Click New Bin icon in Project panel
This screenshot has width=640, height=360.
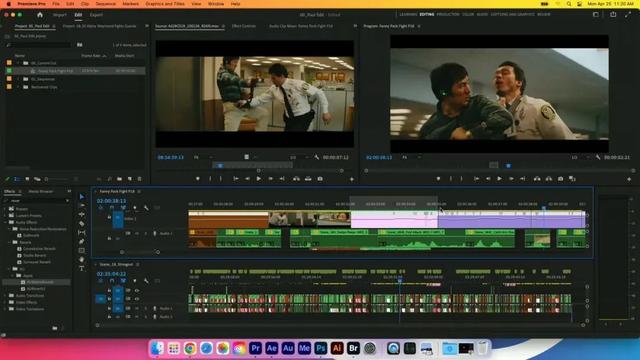point(119,179)
